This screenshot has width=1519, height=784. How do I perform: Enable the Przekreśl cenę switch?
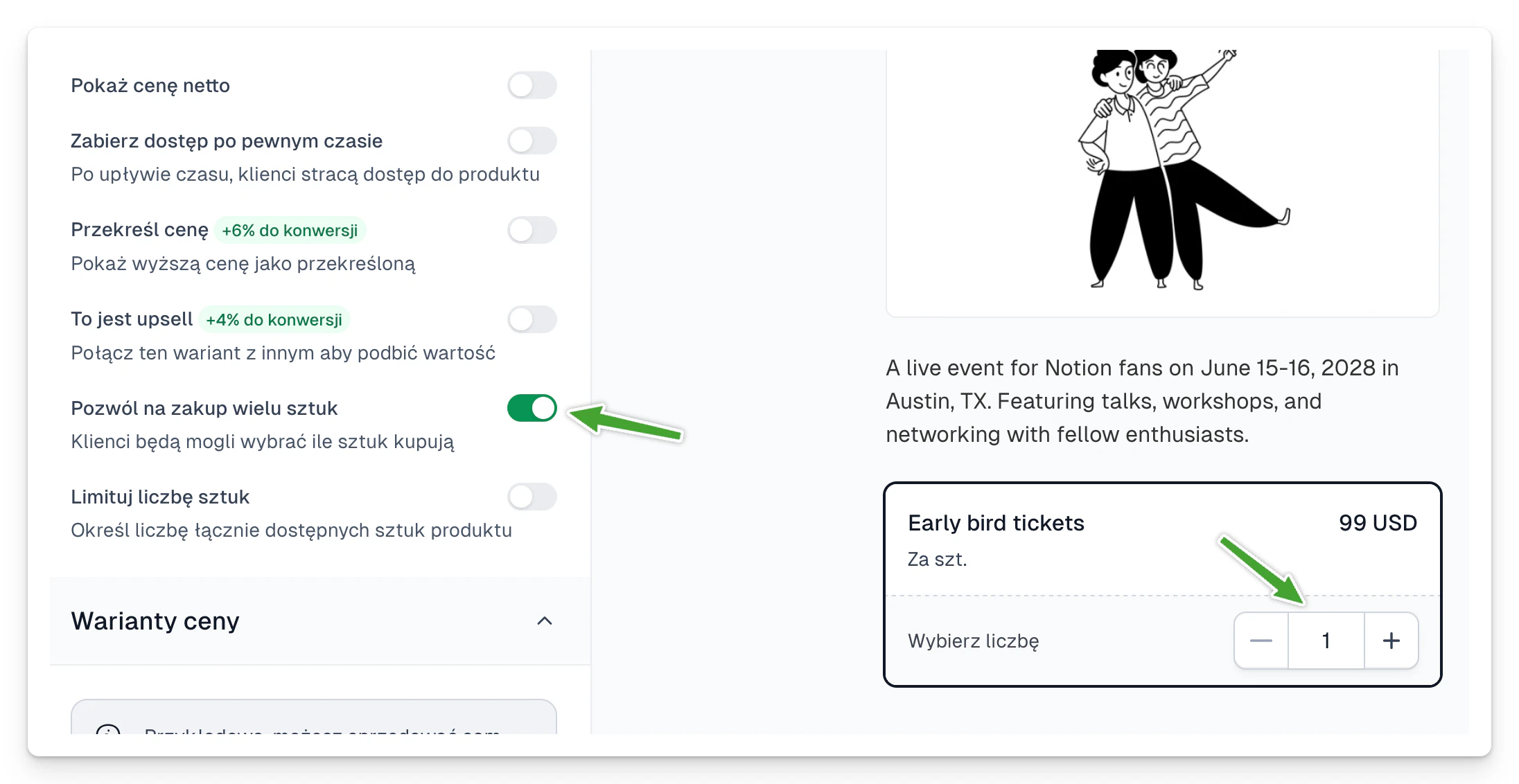pos(532,230)
